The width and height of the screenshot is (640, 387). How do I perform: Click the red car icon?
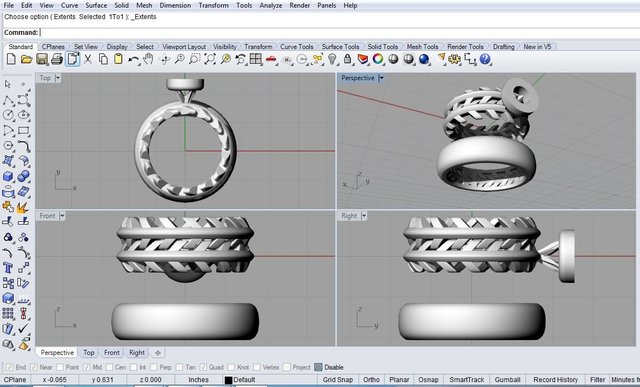271,60
